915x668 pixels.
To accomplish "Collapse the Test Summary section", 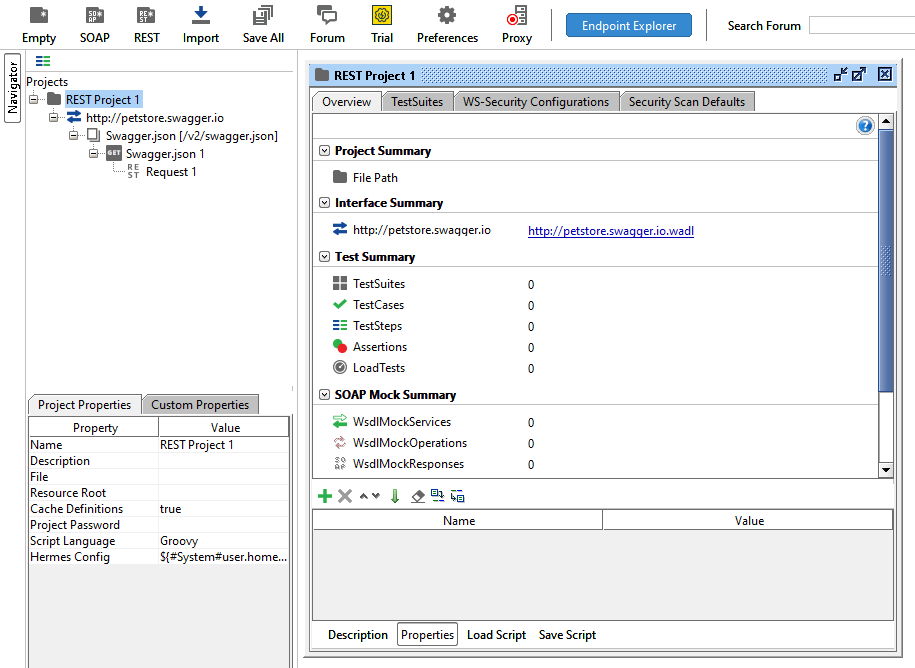I will (324, 257).
